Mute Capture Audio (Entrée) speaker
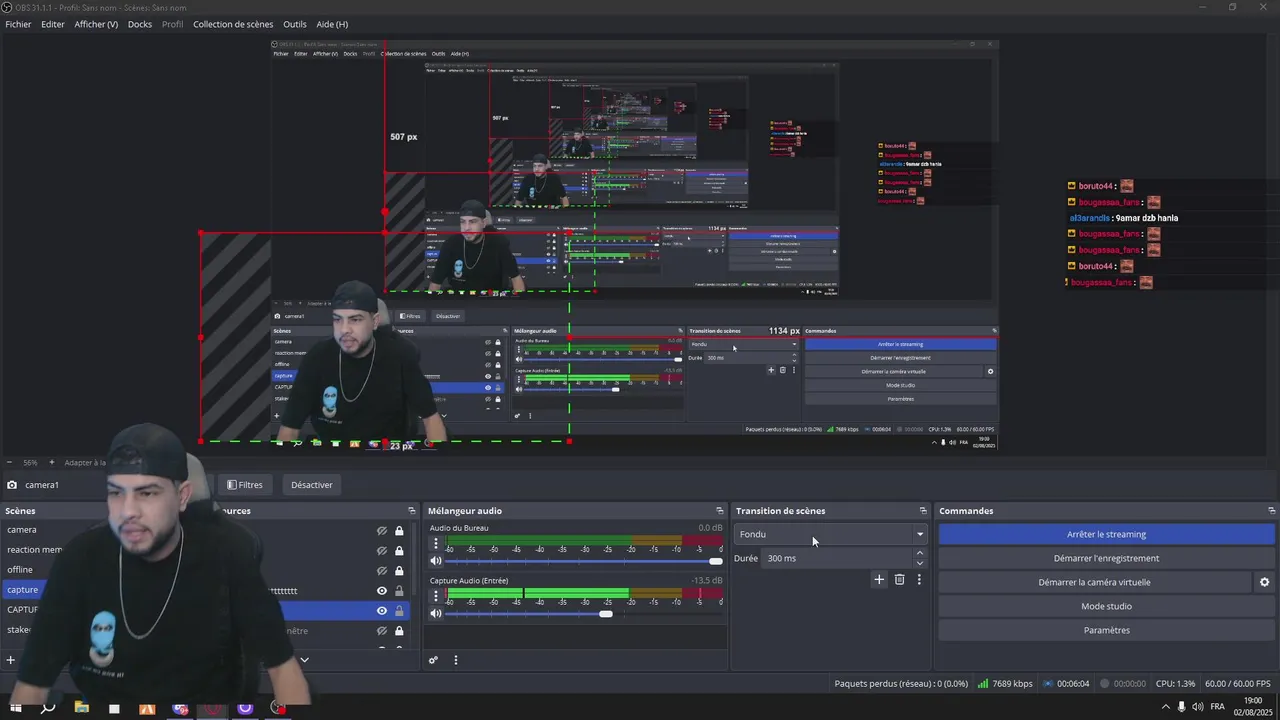Image resolution: width=1280 pixels, height=720 pixels. pyautogui.click(x=436, y=614)
